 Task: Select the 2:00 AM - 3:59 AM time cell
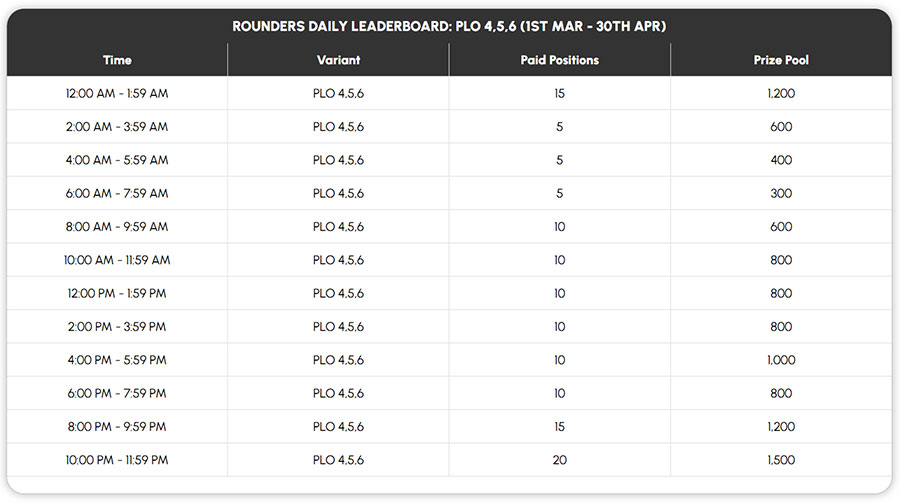click(x=117, y=126)
